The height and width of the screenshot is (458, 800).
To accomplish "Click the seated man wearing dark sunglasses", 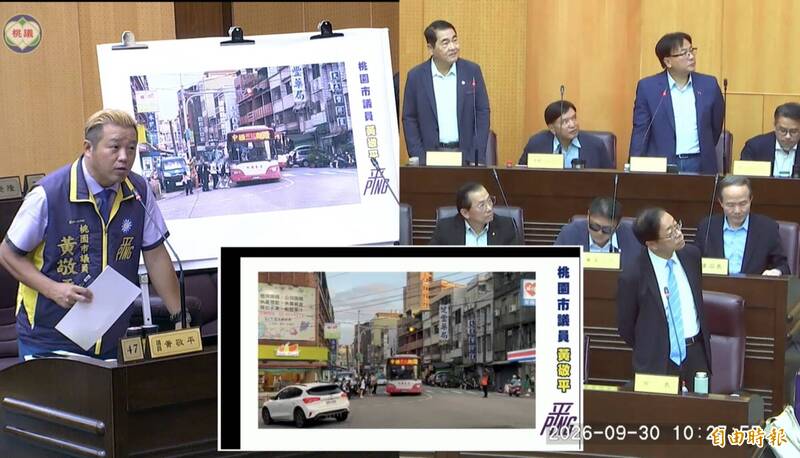I will (x=598, y=227).
